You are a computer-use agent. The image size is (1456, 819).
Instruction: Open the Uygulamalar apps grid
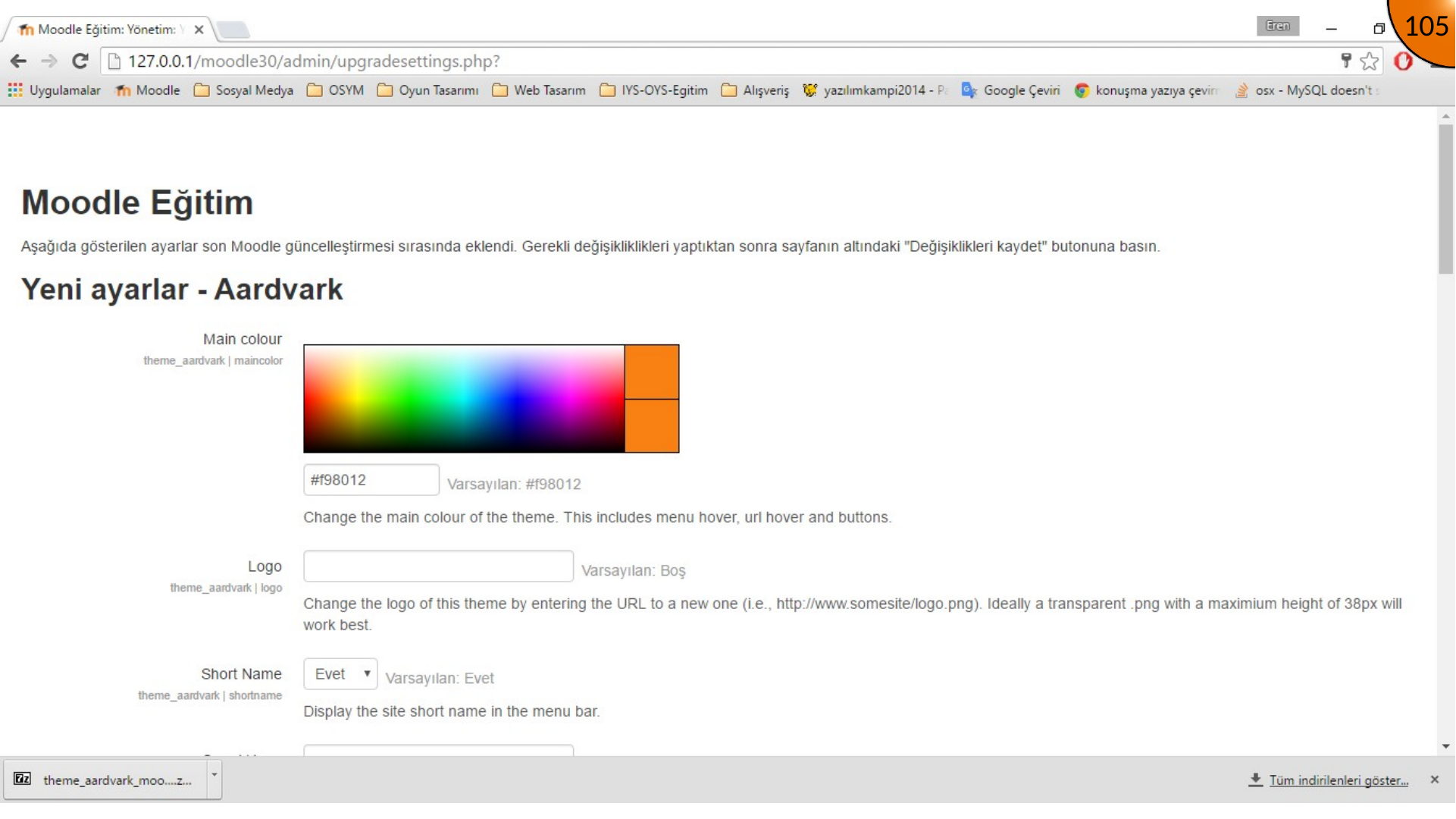[54, 90]
